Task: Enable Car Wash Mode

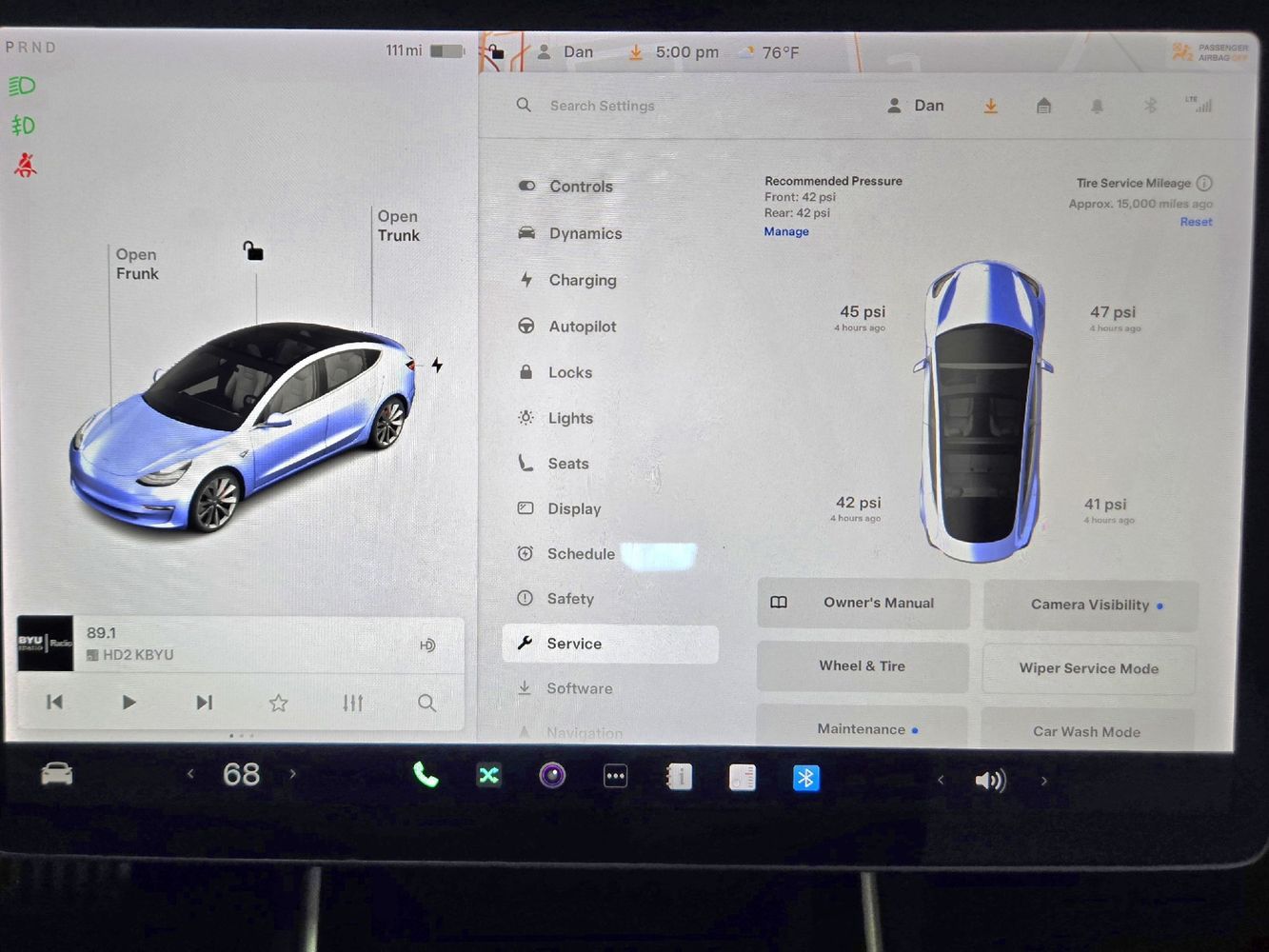Action: coord(1087,729)
